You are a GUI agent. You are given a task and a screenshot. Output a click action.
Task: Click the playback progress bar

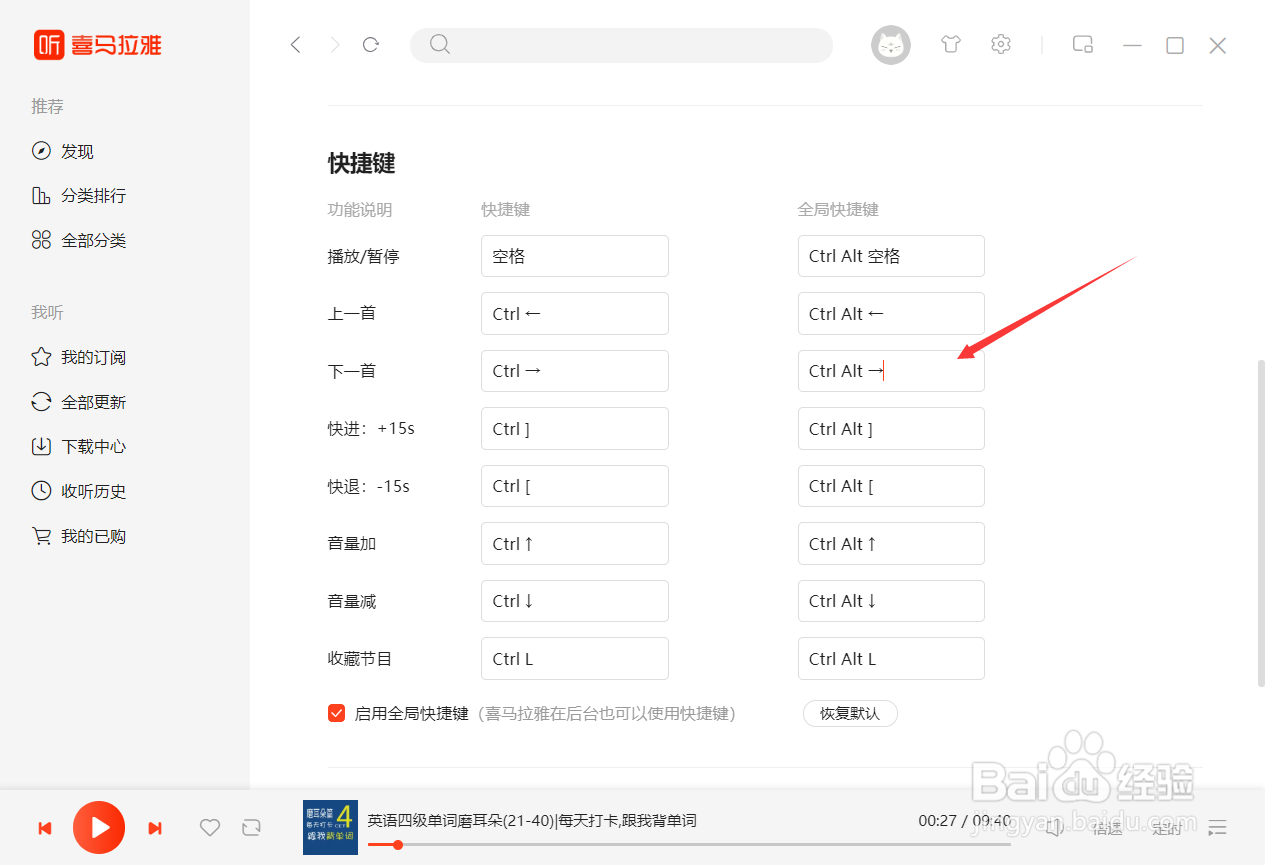(x=690, y=844)
